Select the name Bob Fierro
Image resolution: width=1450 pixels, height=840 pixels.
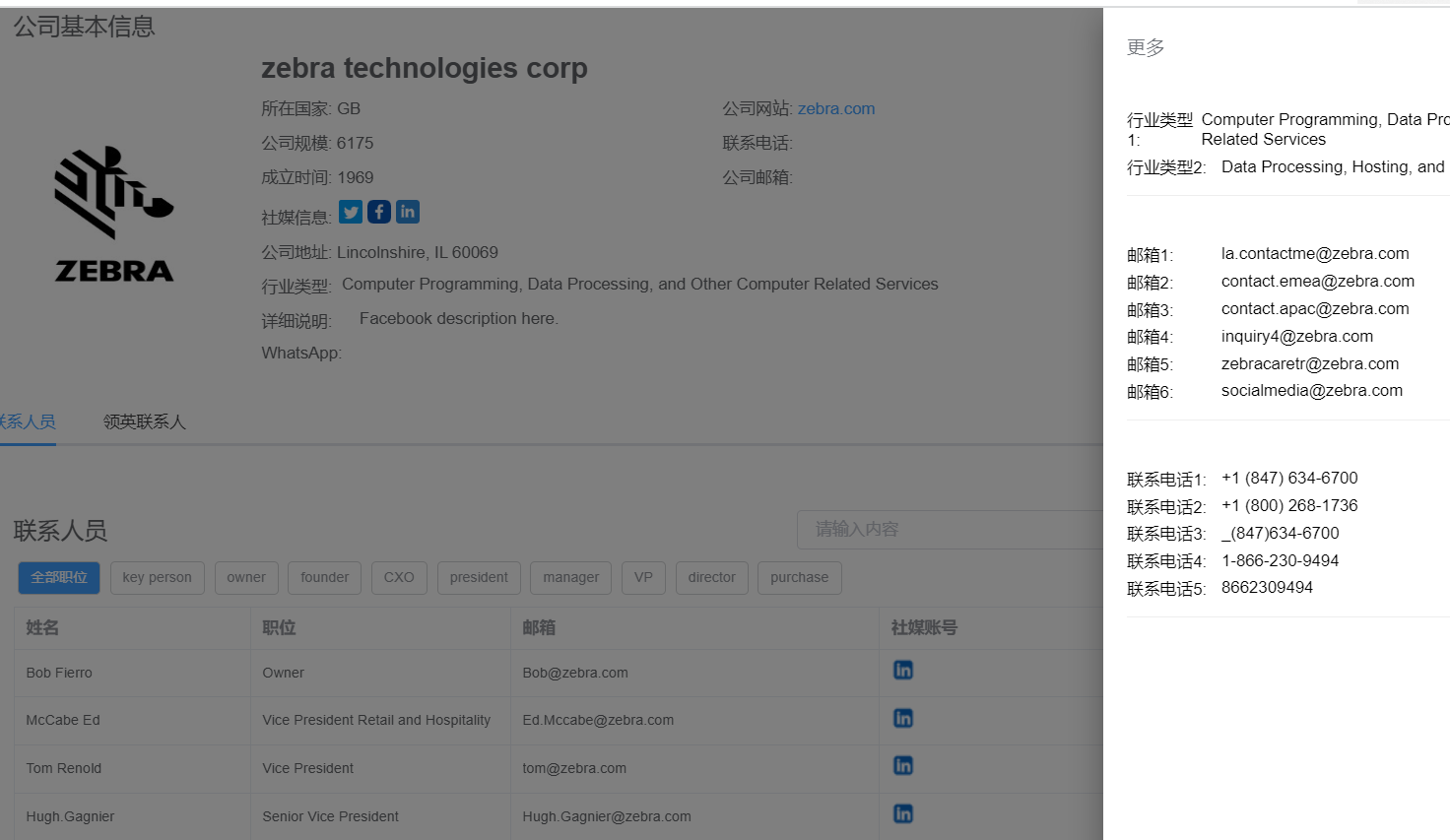point(59,673)
